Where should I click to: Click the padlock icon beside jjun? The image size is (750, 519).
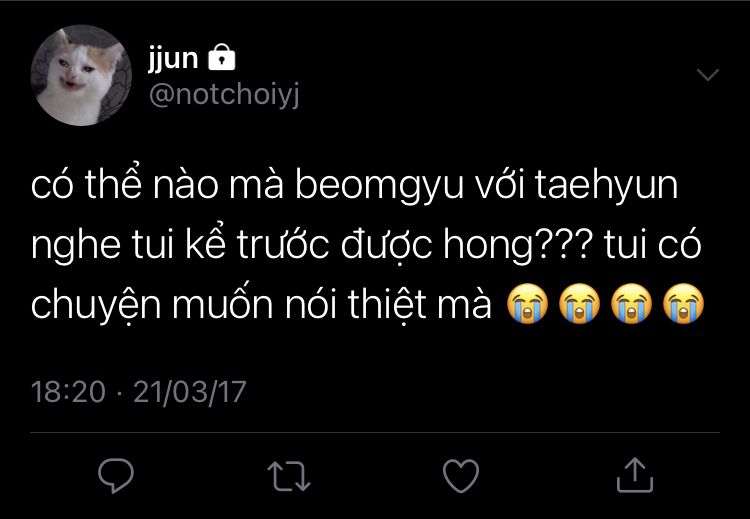tap(222, 57)
